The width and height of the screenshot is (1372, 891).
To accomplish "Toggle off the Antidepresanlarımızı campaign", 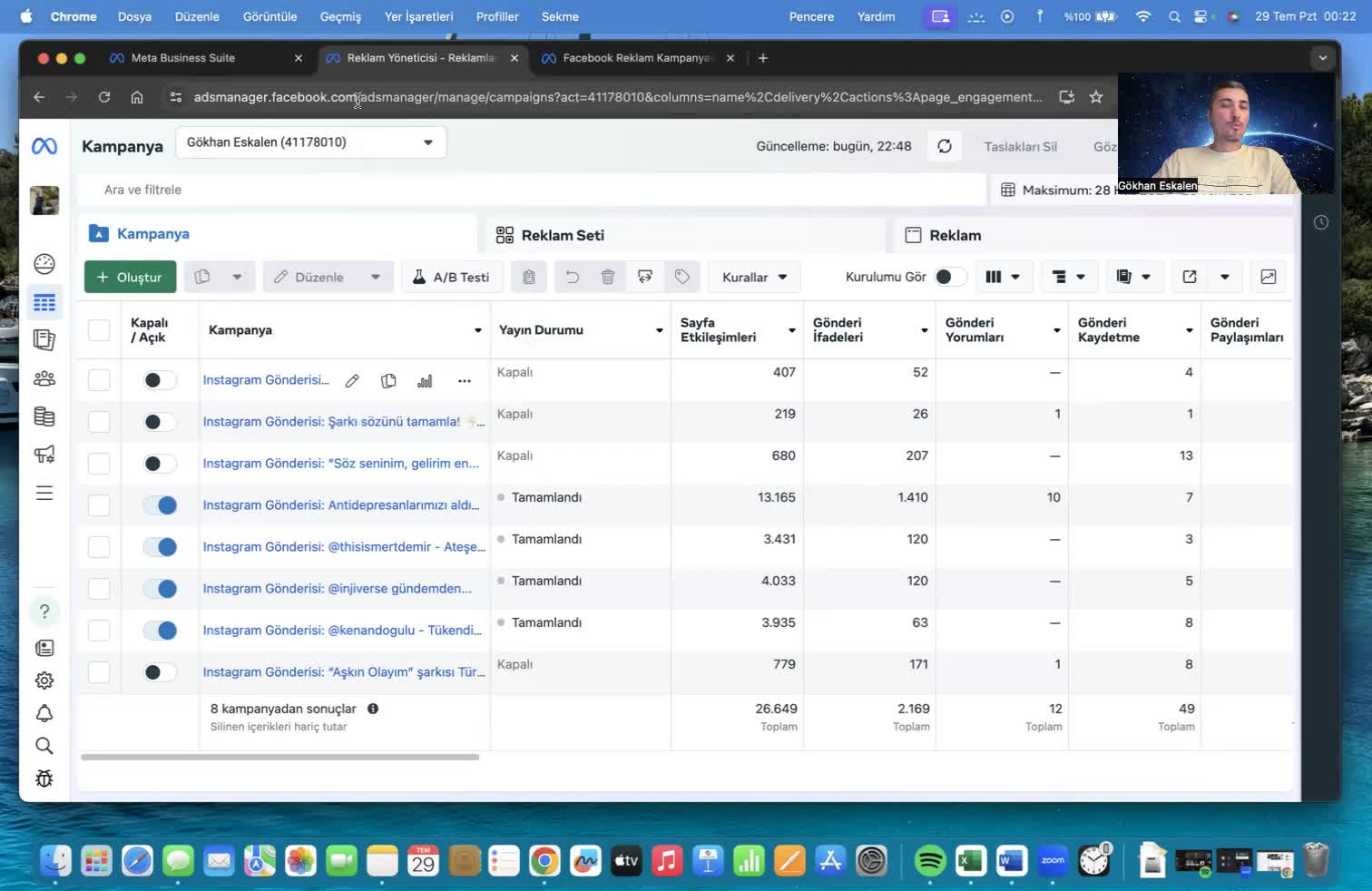I will [160, 505].
